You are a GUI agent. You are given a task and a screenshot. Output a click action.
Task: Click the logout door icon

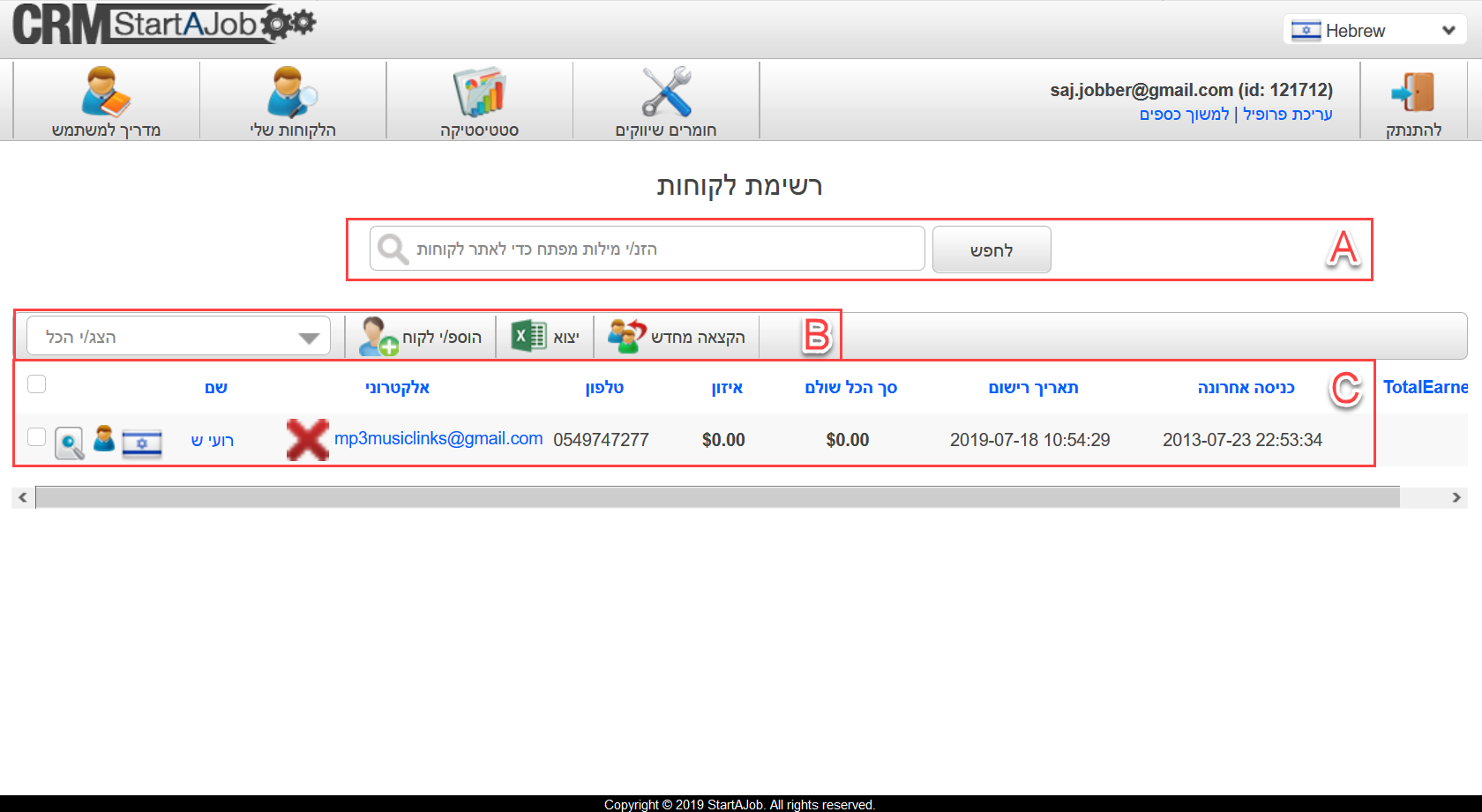(1413, 93)
